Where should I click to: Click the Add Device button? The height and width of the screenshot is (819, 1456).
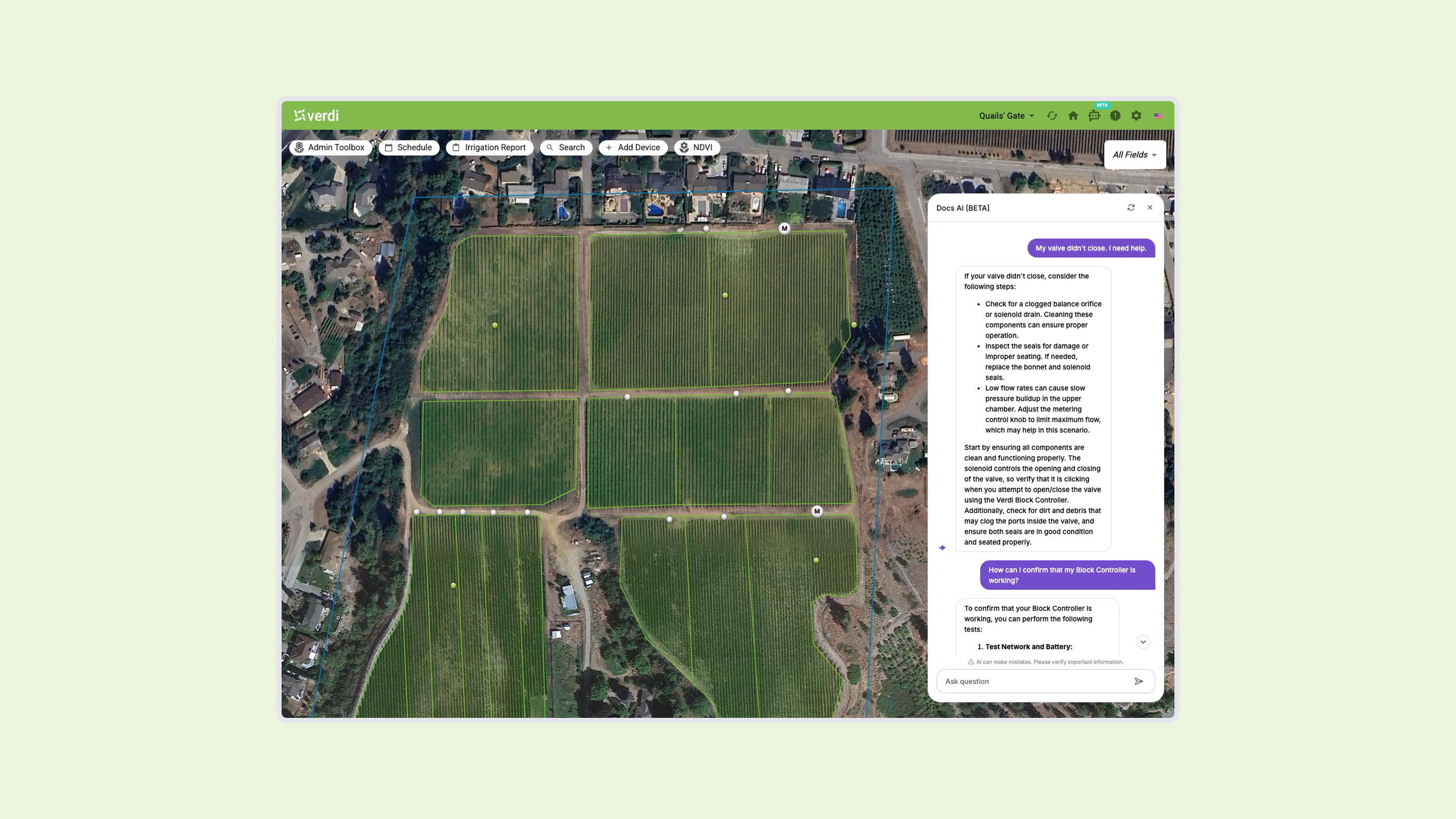(633, 148)
